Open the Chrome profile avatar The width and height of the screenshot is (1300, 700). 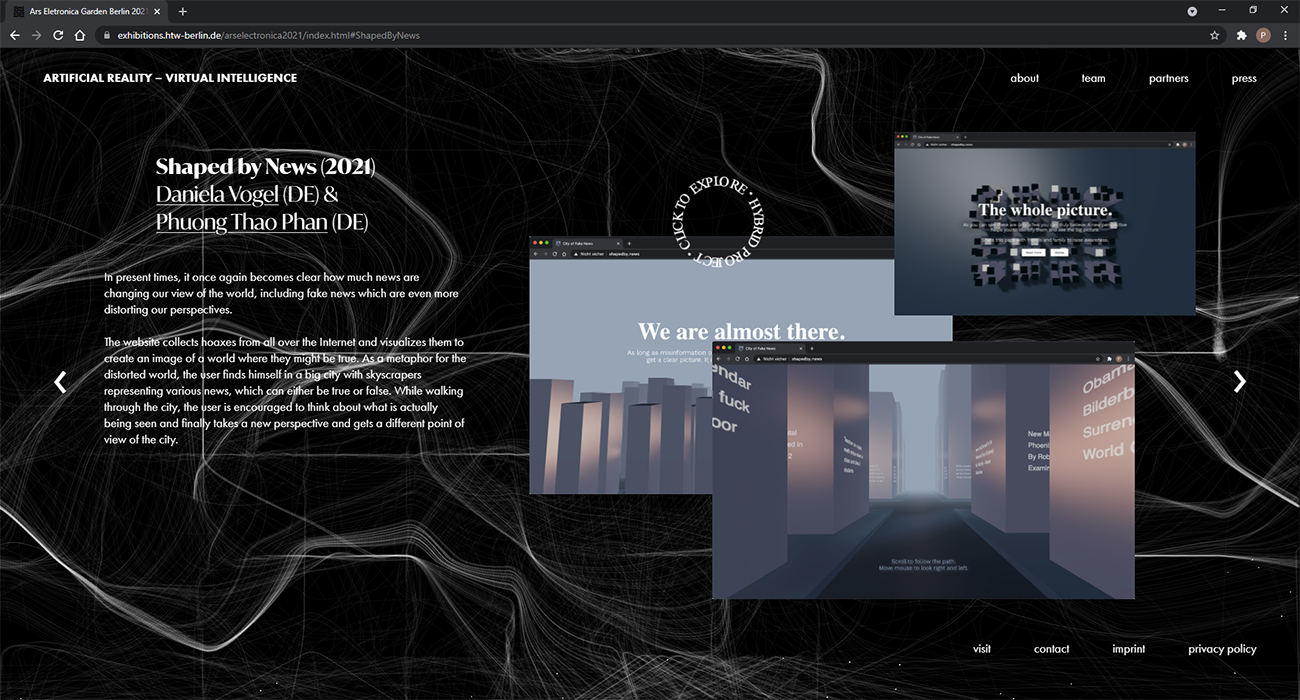(x=1264, y=35)
